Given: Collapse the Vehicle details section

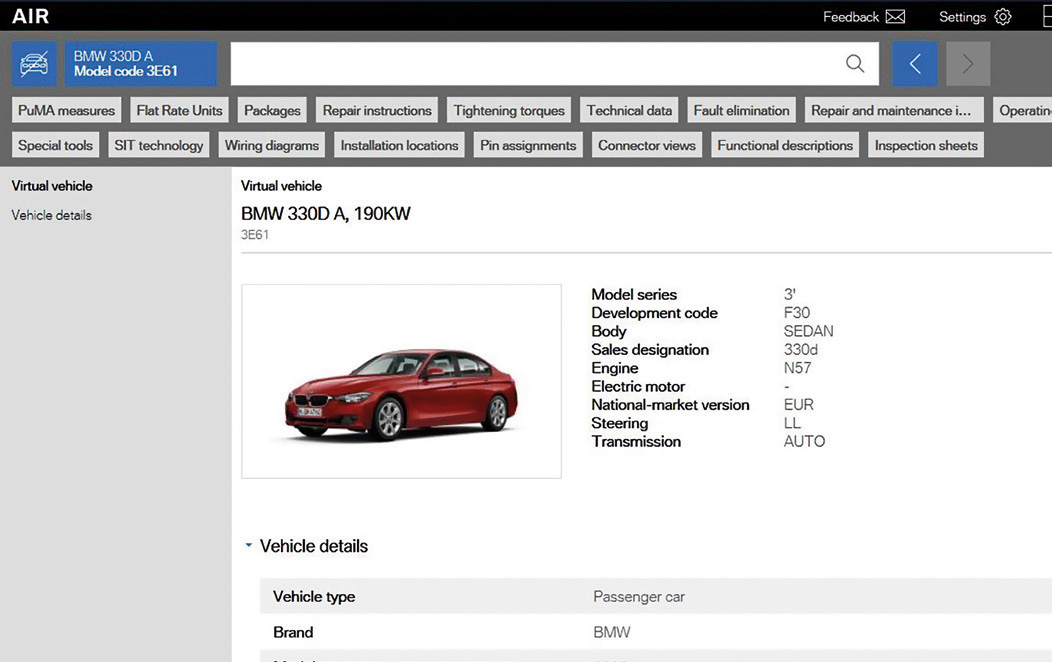Looking at the screenshot, I should pos(249,546).
